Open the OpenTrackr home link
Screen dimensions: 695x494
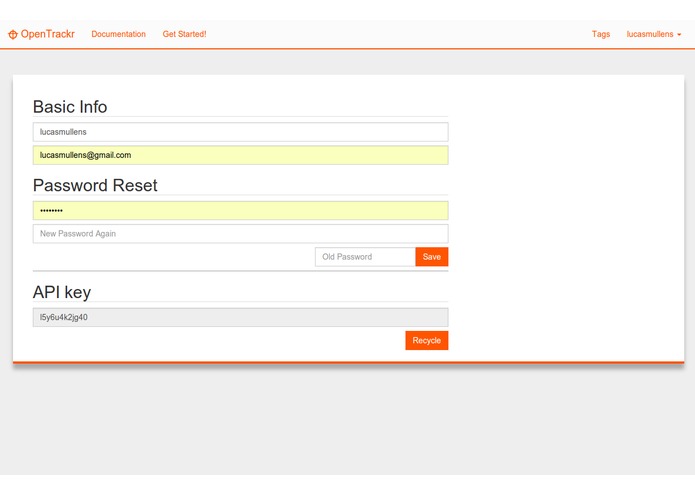tap(42, 34)
